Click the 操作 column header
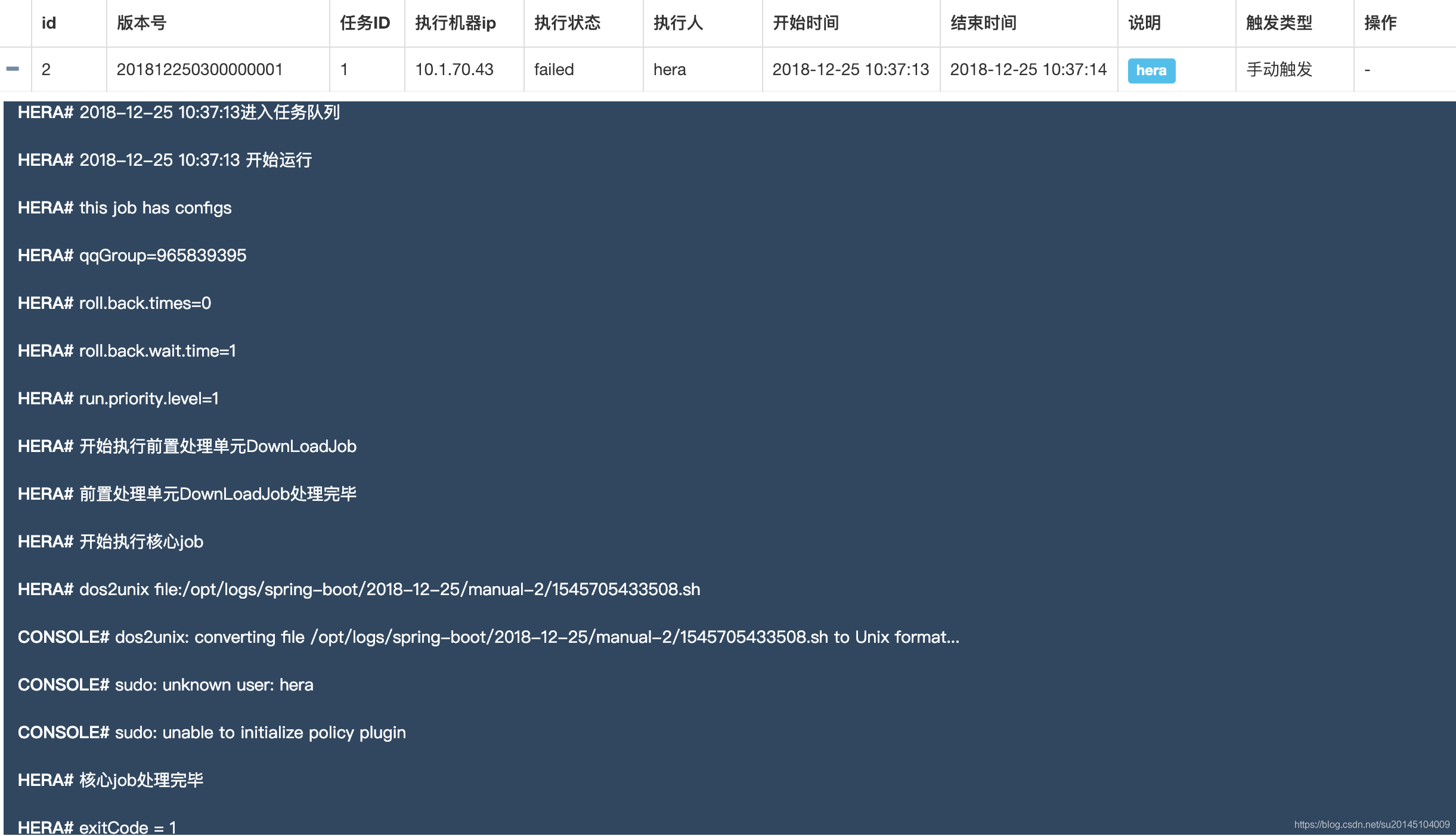Viewport: 1456px width, 836px height. click(x=1380, y=23)
